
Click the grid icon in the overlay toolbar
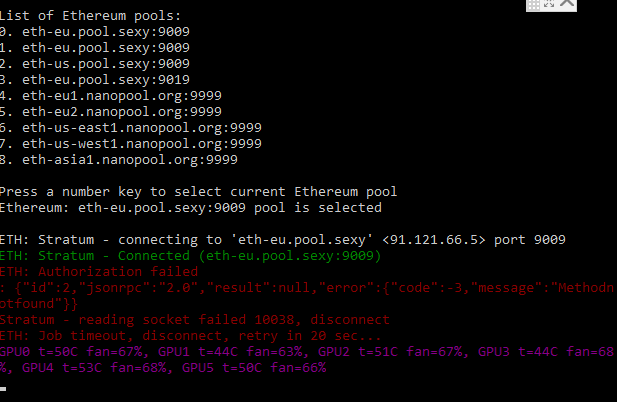coord(534,4)
